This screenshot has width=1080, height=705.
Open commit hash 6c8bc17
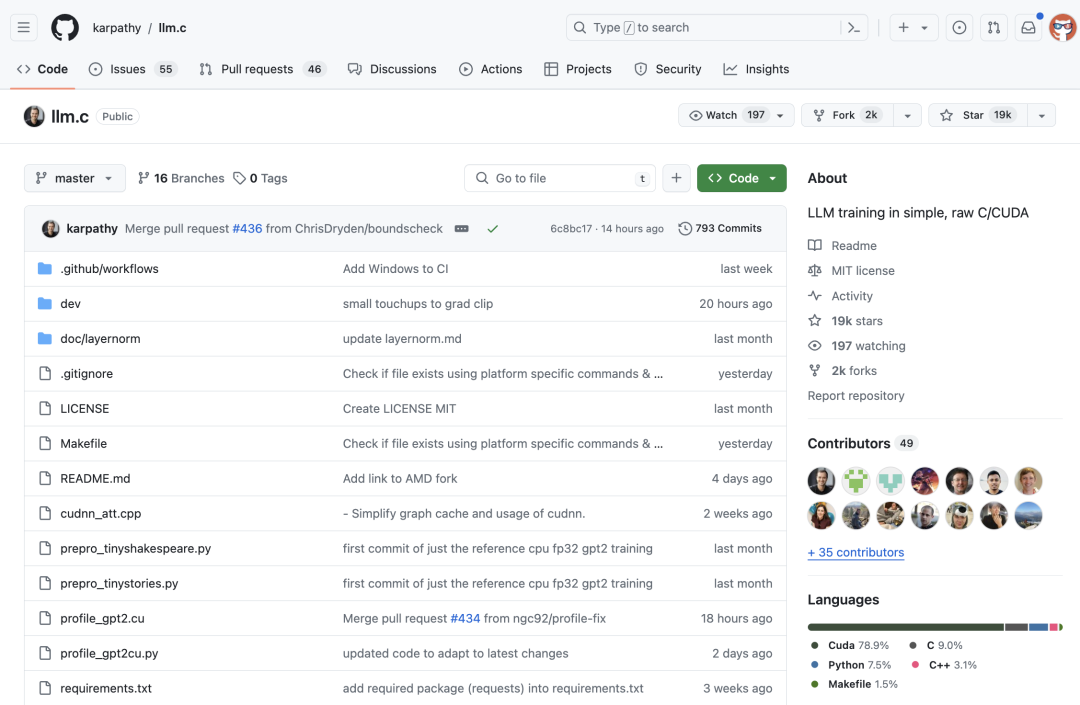pos(571,229)
